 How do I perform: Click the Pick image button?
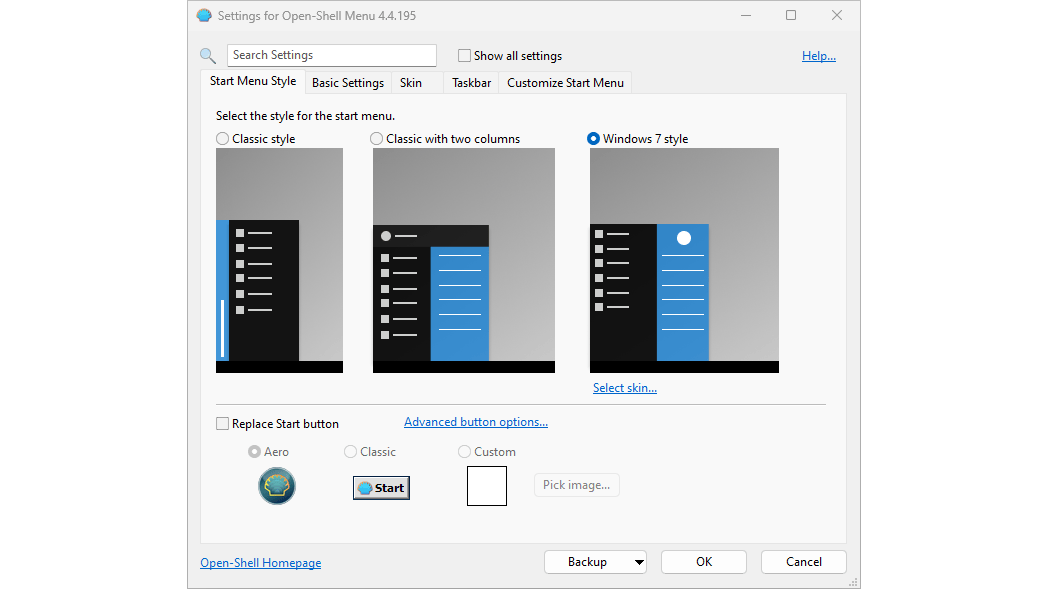[x=576, y=485]
